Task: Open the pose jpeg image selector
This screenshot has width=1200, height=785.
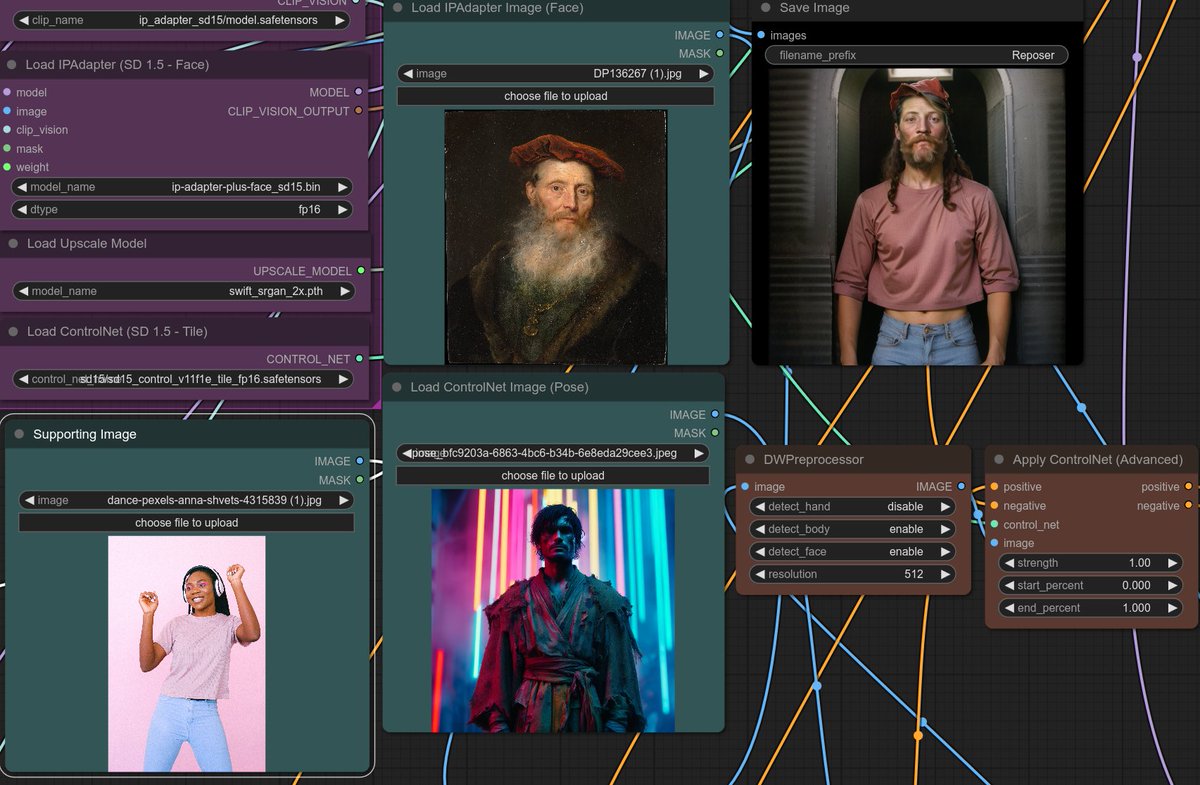Action: [x=553, y=453]
